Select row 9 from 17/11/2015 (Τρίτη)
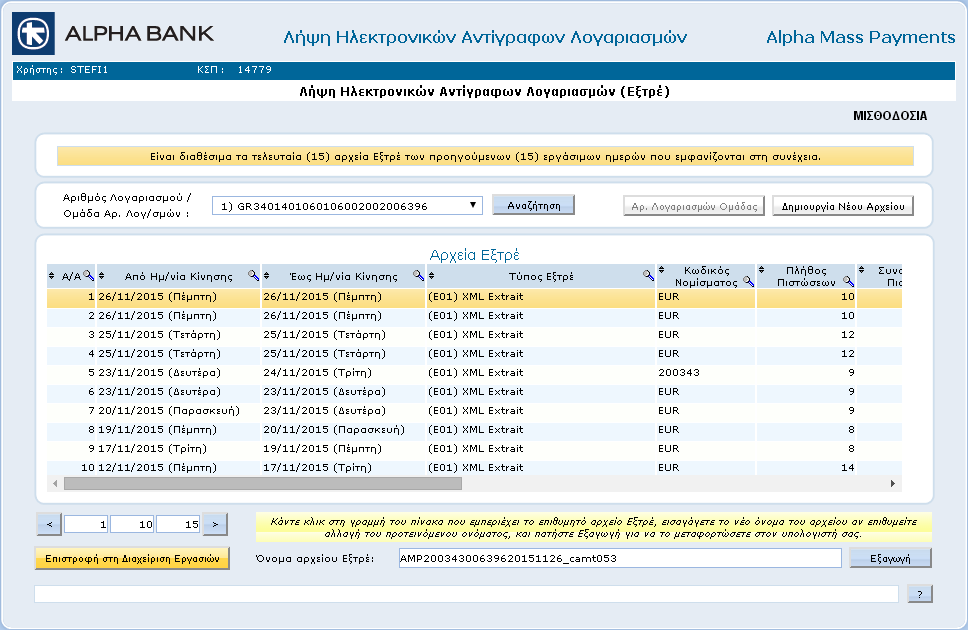 point(474,449)
